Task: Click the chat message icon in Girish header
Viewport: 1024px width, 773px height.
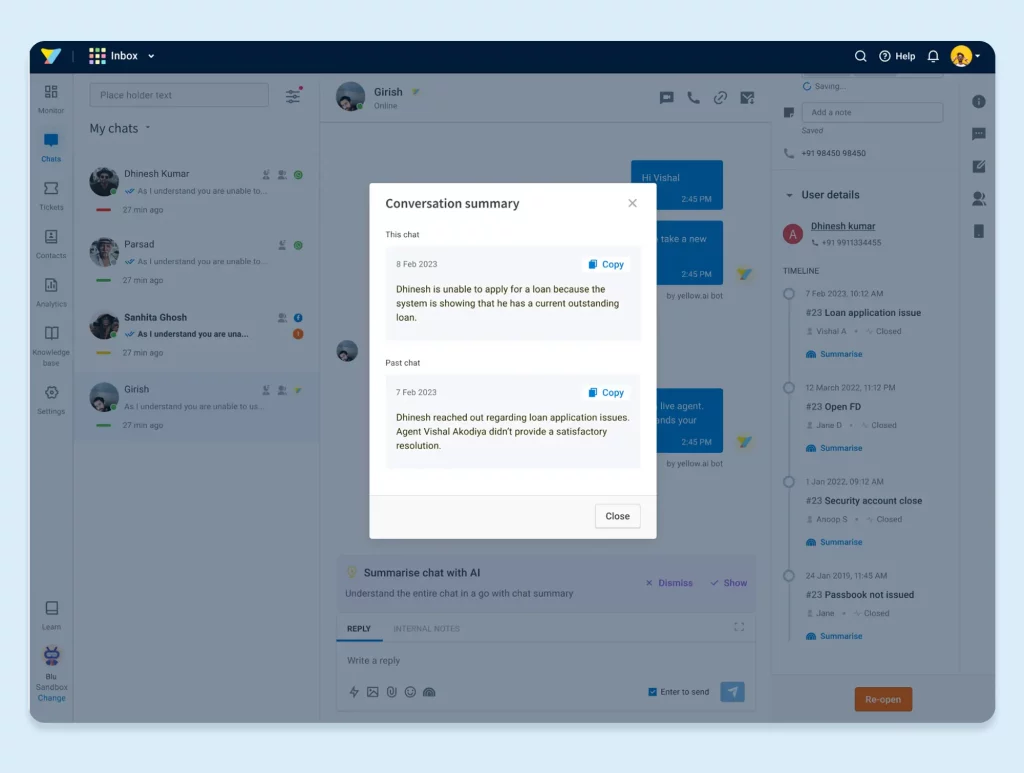Action: click(666, 98)
